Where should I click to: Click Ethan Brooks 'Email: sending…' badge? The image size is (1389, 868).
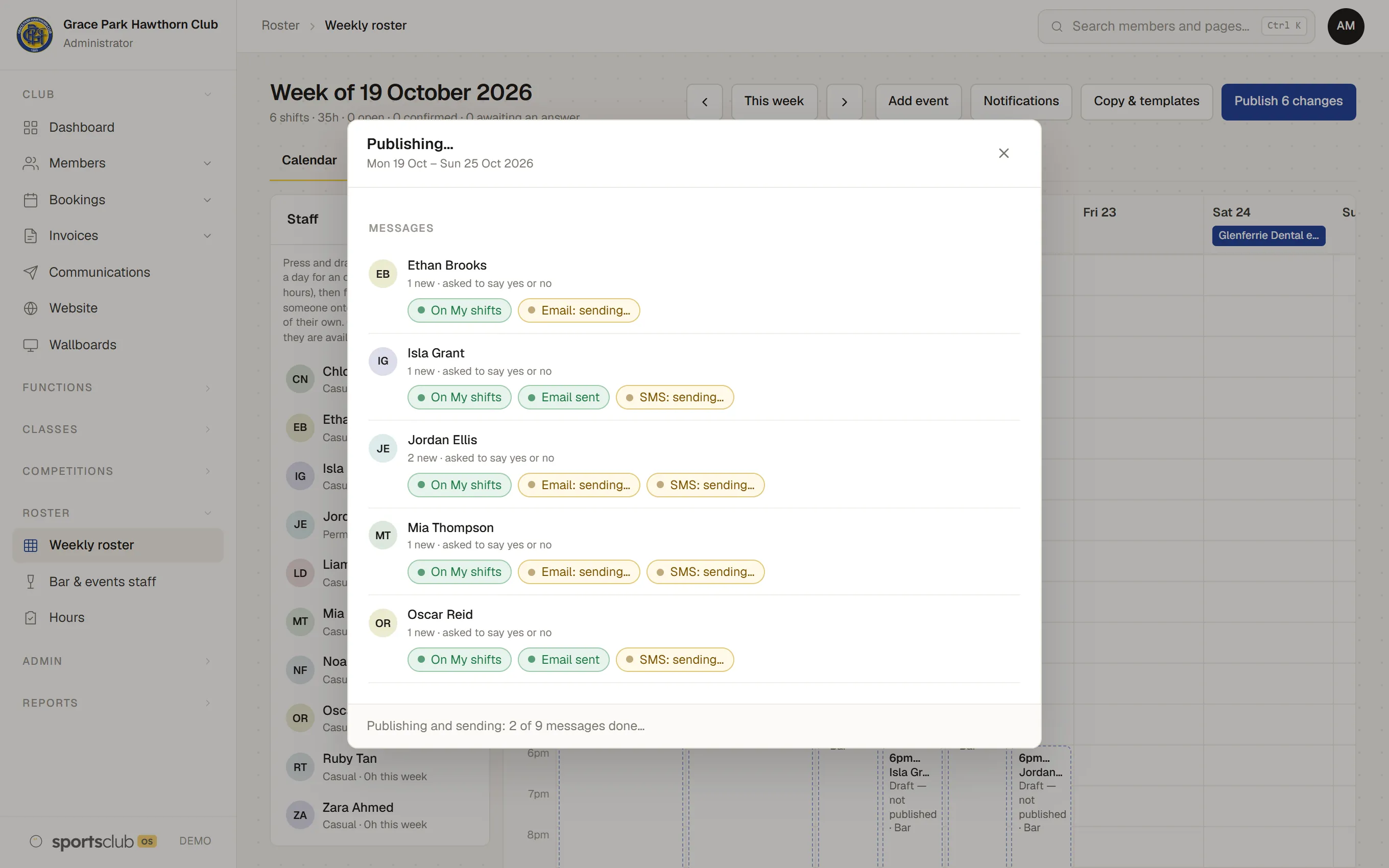click(x=579, y=310)
